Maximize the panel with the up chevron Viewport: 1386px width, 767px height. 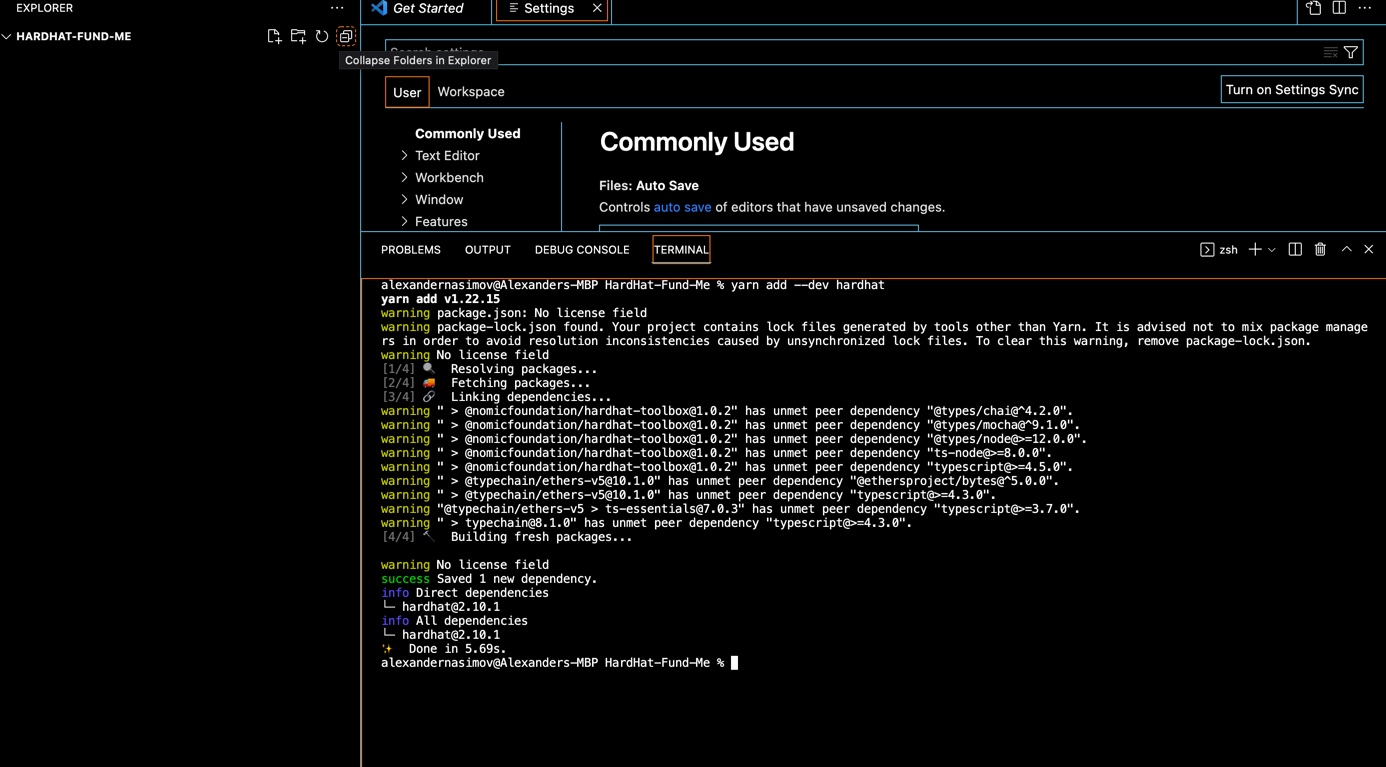click(x=1346, y=249)
